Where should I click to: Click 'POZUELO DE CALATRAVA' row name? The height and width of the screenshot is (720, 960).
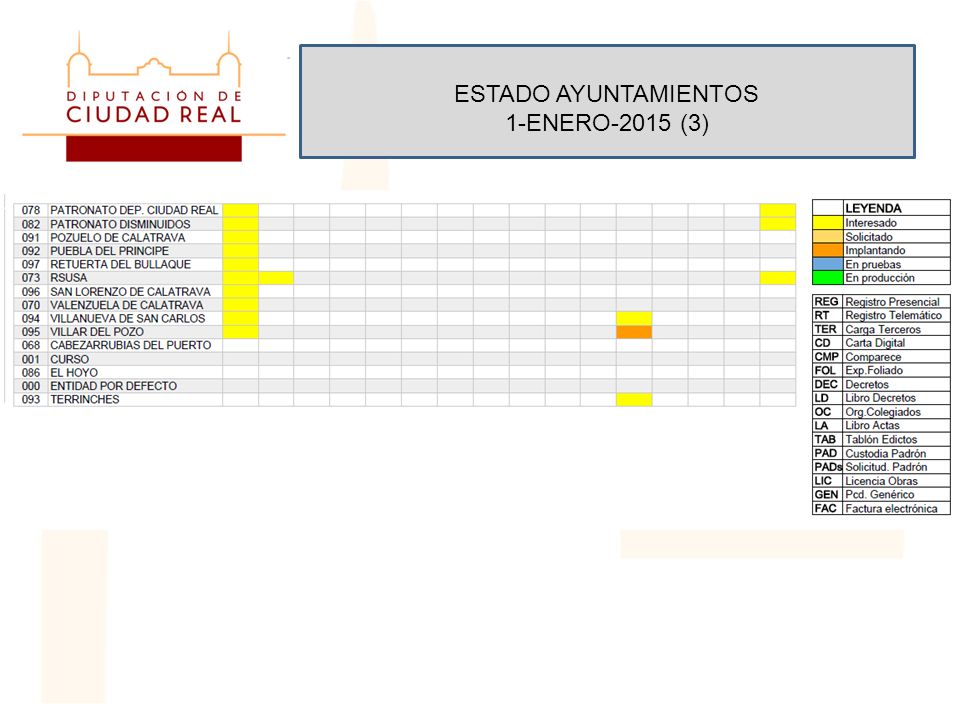(118, 238)
